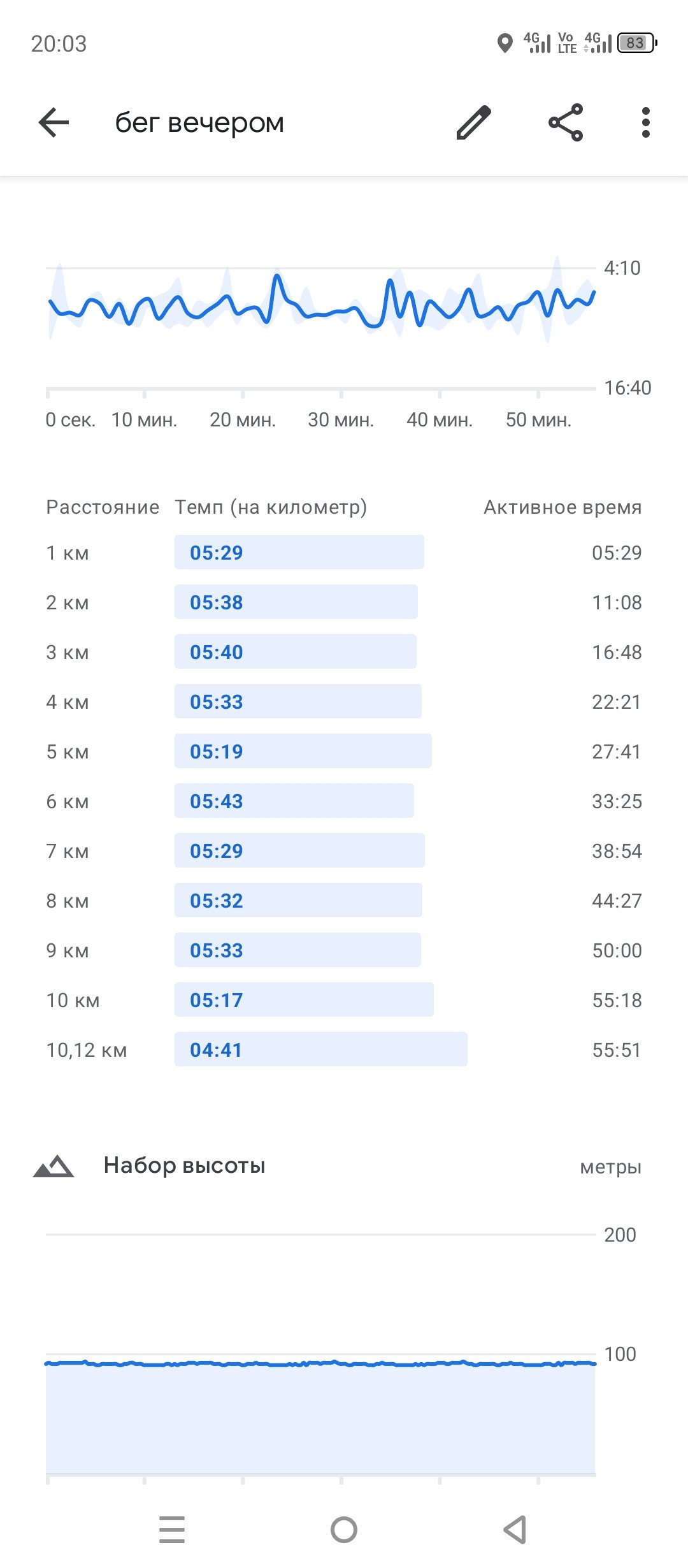Tap the Активное время column header
Screen dimensions: 688x1568
coord(563,507)
